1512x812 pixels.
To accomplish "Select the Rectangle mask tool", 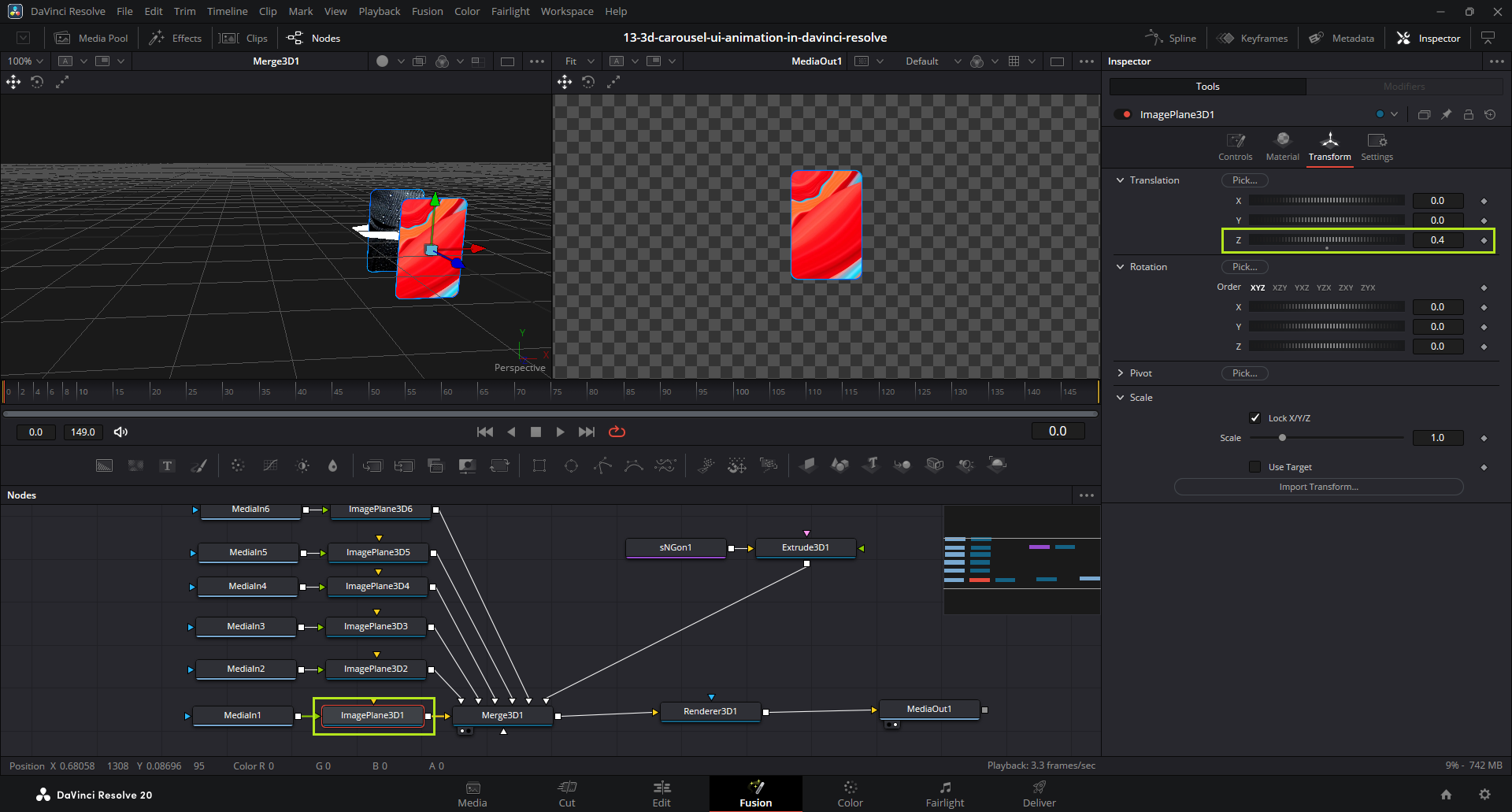I will (539, 465).
